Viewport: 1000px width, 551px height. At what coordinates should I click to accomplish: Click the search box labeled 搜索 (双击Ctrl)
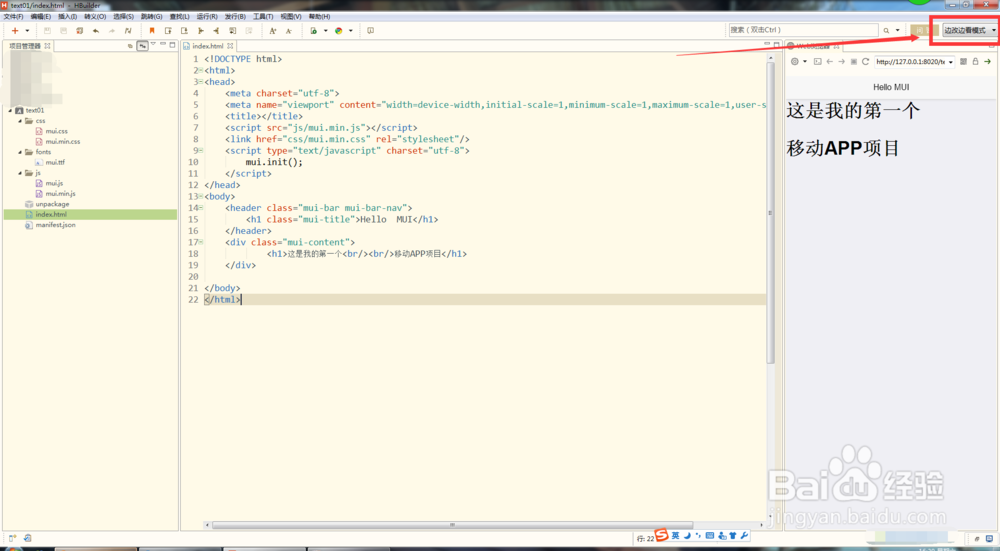tap(804, 30)
